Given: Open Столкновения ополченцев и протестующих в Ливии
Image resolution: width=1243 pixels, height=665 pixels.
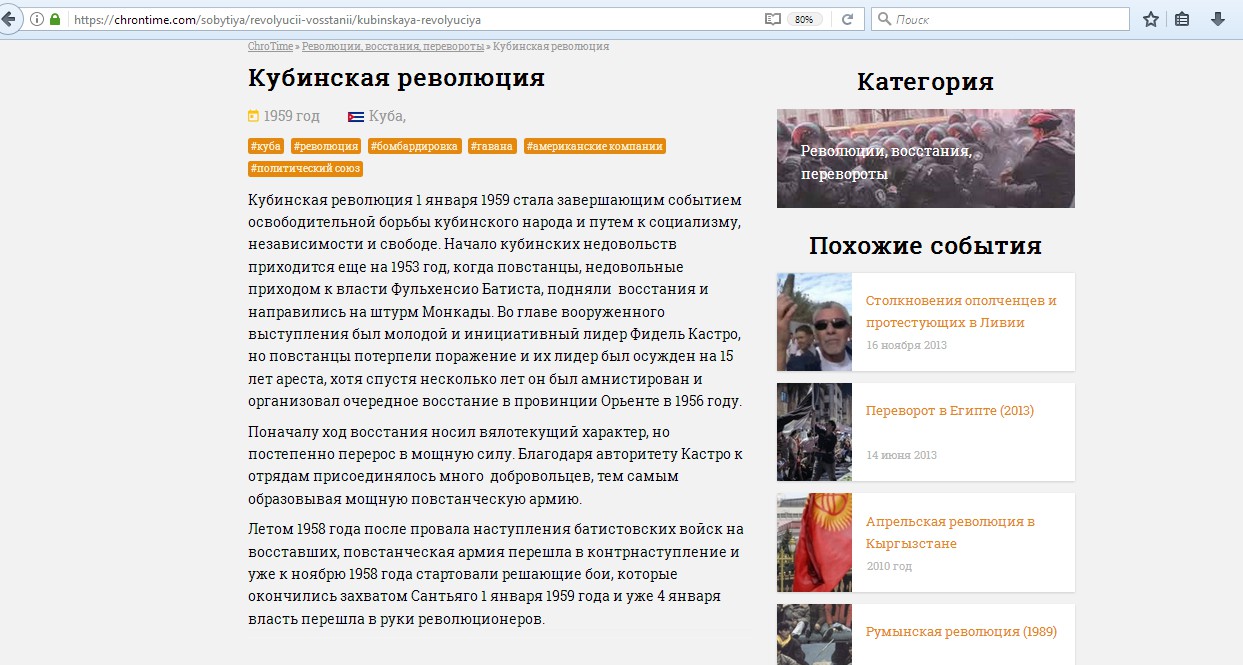Looking at the screenshot, I should 961,311.
